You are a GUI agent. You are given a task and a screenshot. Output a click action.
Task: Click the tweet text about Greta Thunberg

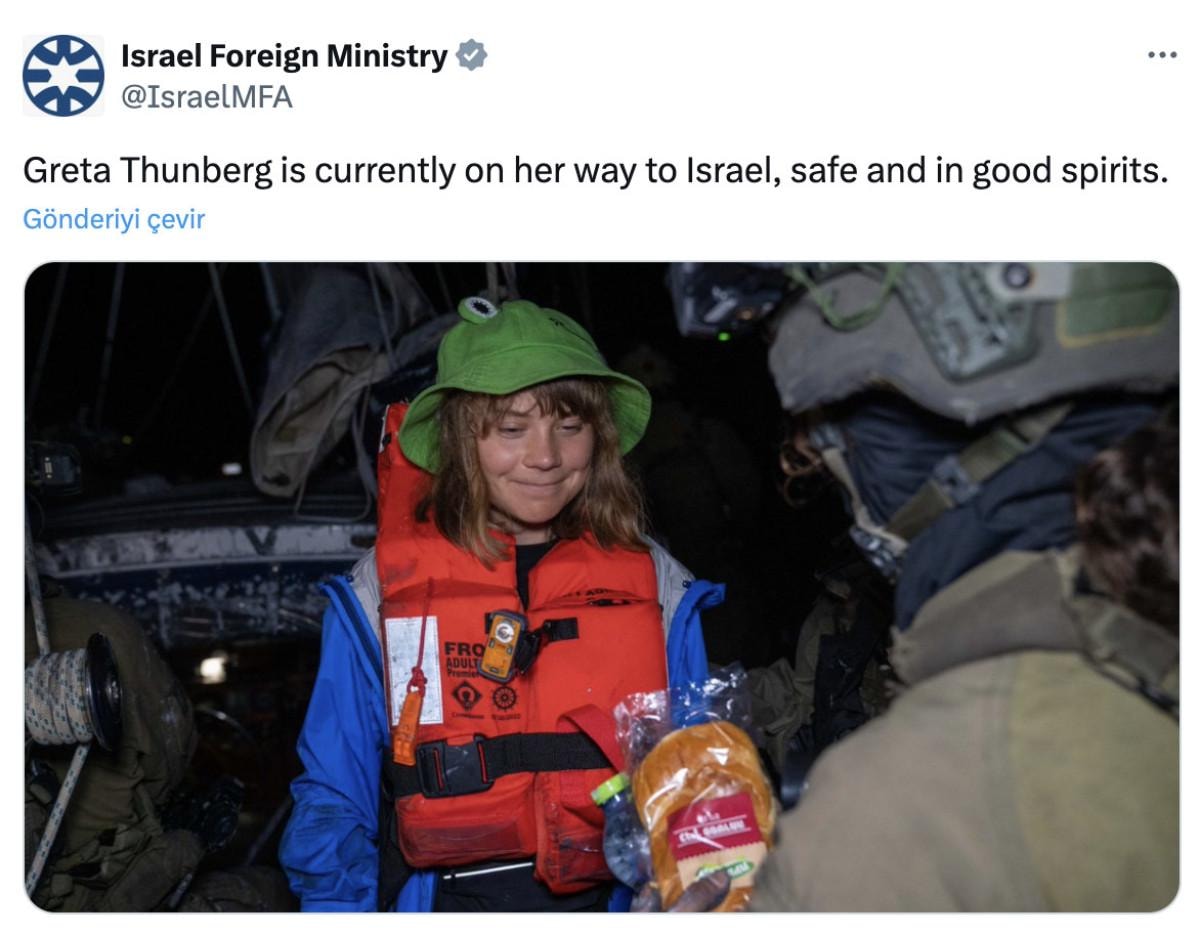[595, 171]
